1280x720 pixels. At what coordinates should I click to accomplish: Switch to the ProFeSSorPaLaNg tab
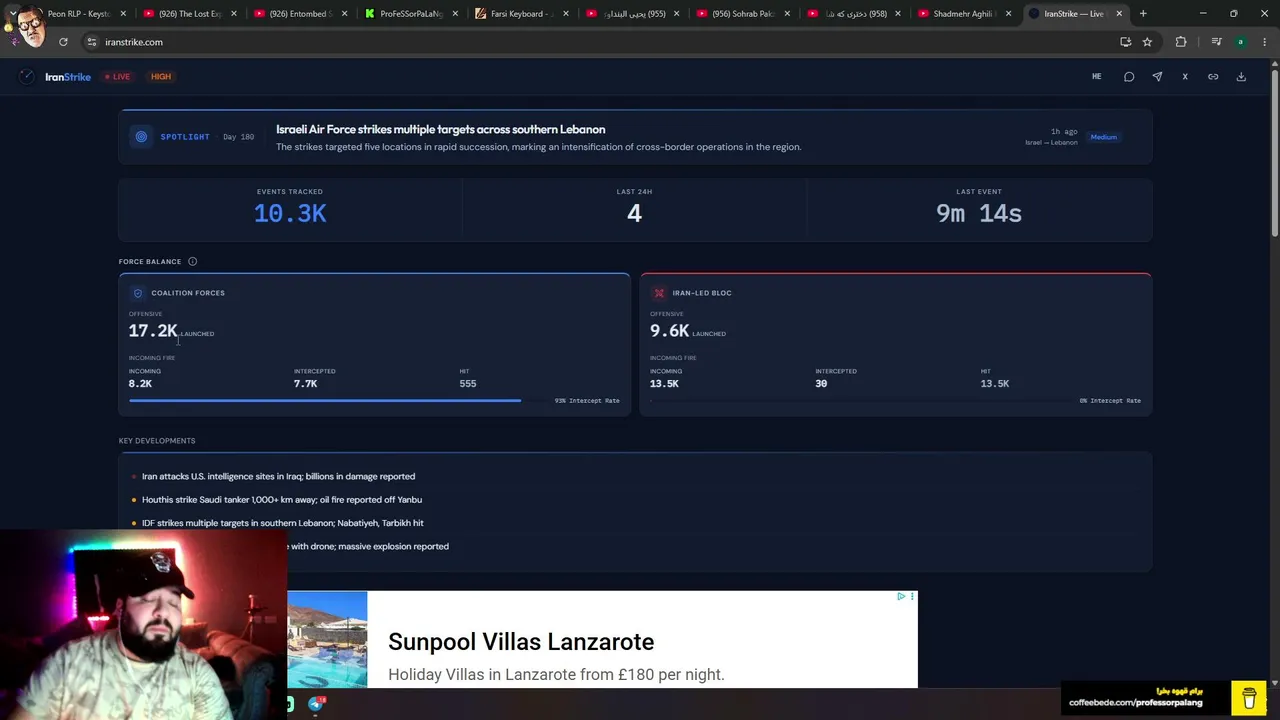410,14
